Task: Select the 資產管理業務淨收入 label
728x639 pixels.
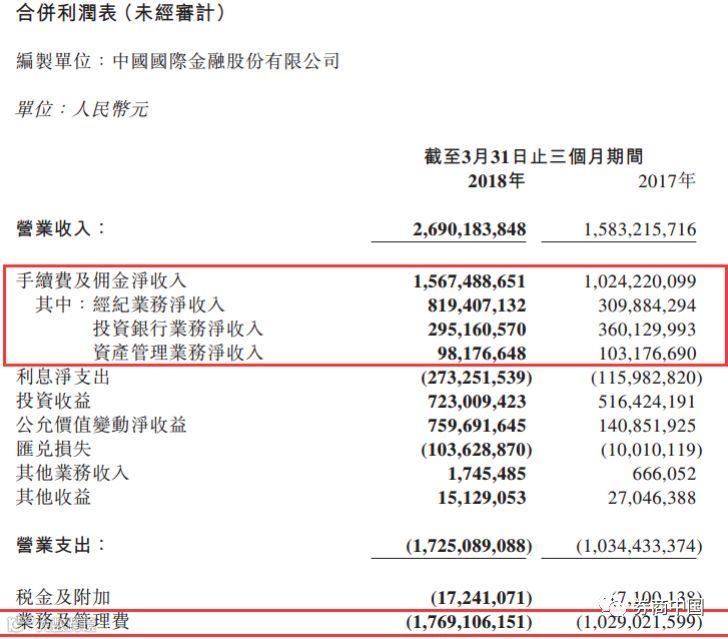Action: [178, 353]
